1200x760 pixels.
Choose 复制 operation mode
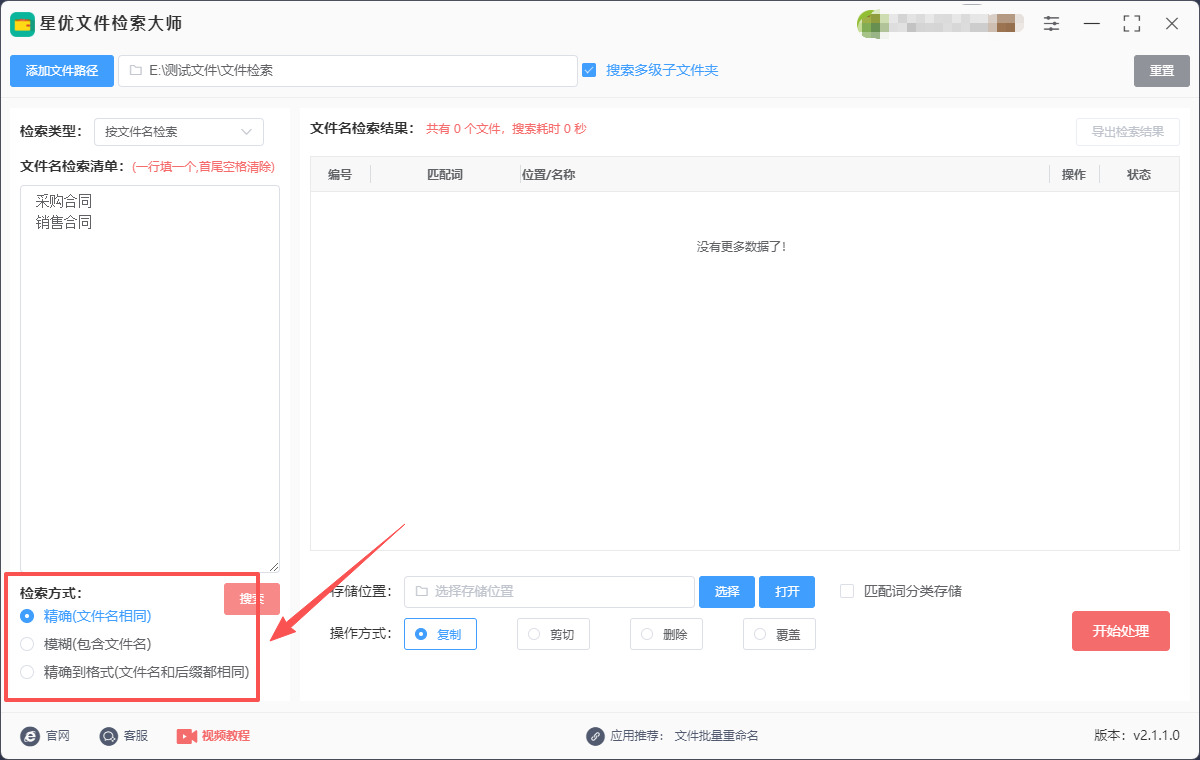click(440, 634)
